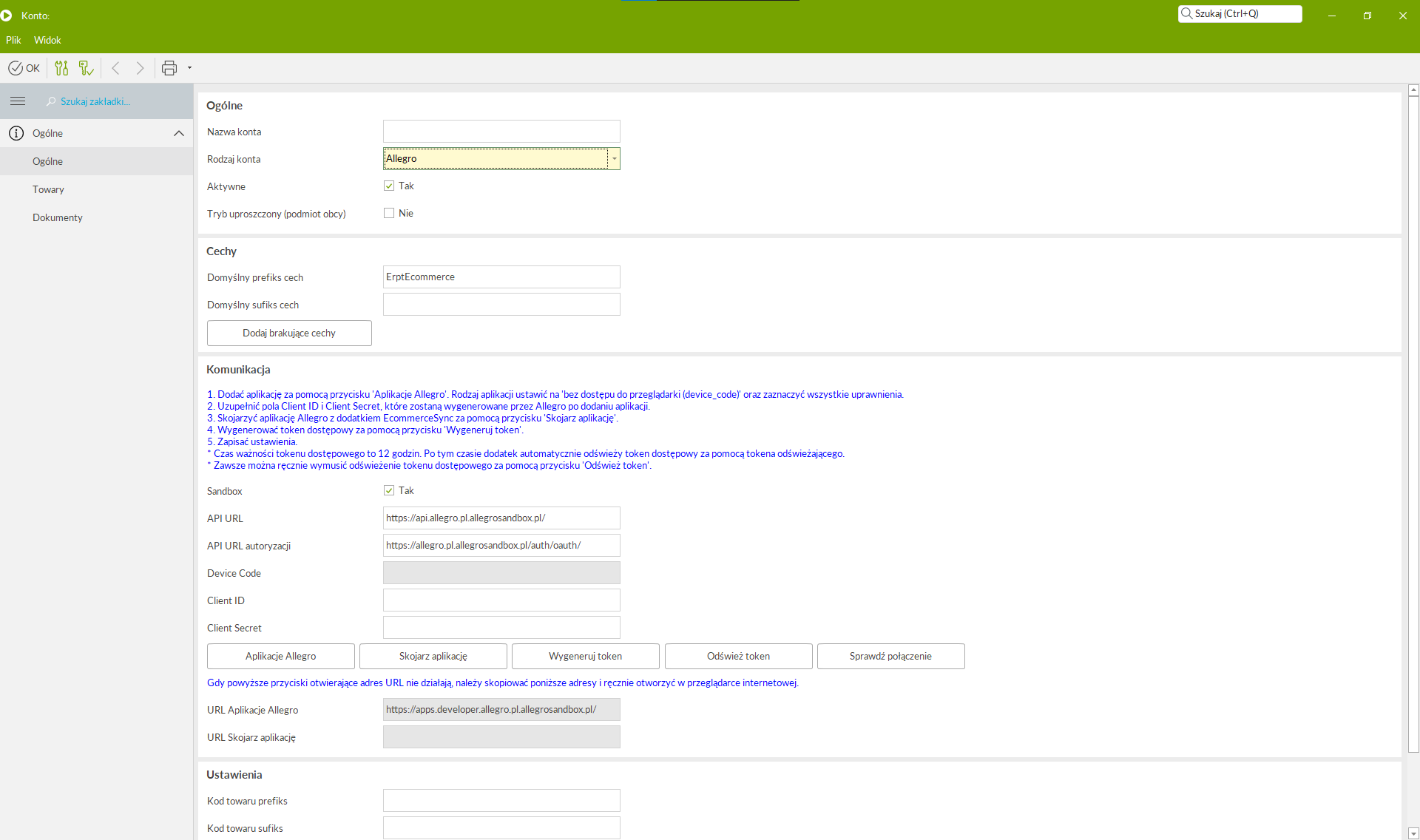
Task: Enable Tryb uproszczony (podmiot obcy) checkbox
Action: [x=389, y=213]
